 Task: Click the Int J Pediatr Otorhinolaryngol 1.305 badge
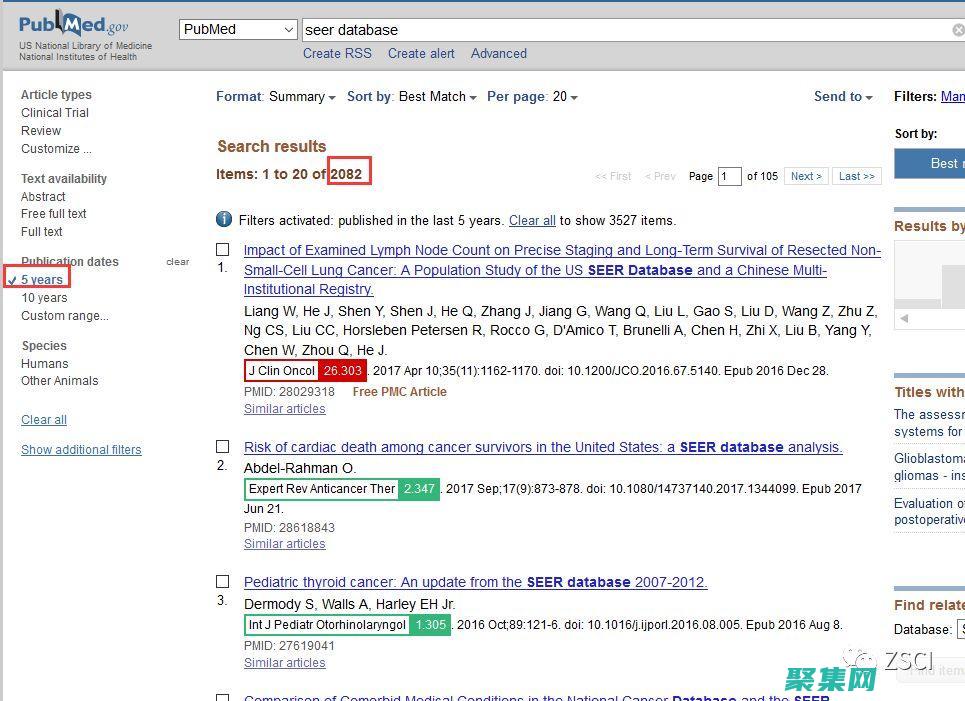(347, 625)
